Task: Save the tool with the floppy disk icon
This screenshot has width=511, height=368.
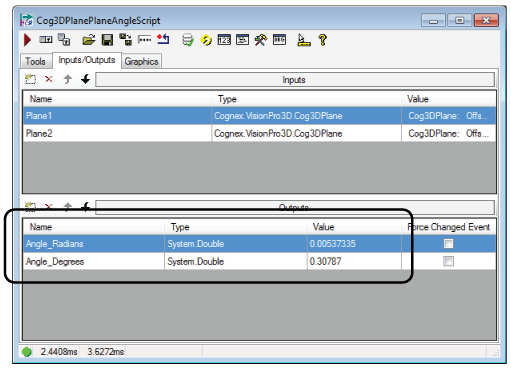Action: (x=107, y=40)
